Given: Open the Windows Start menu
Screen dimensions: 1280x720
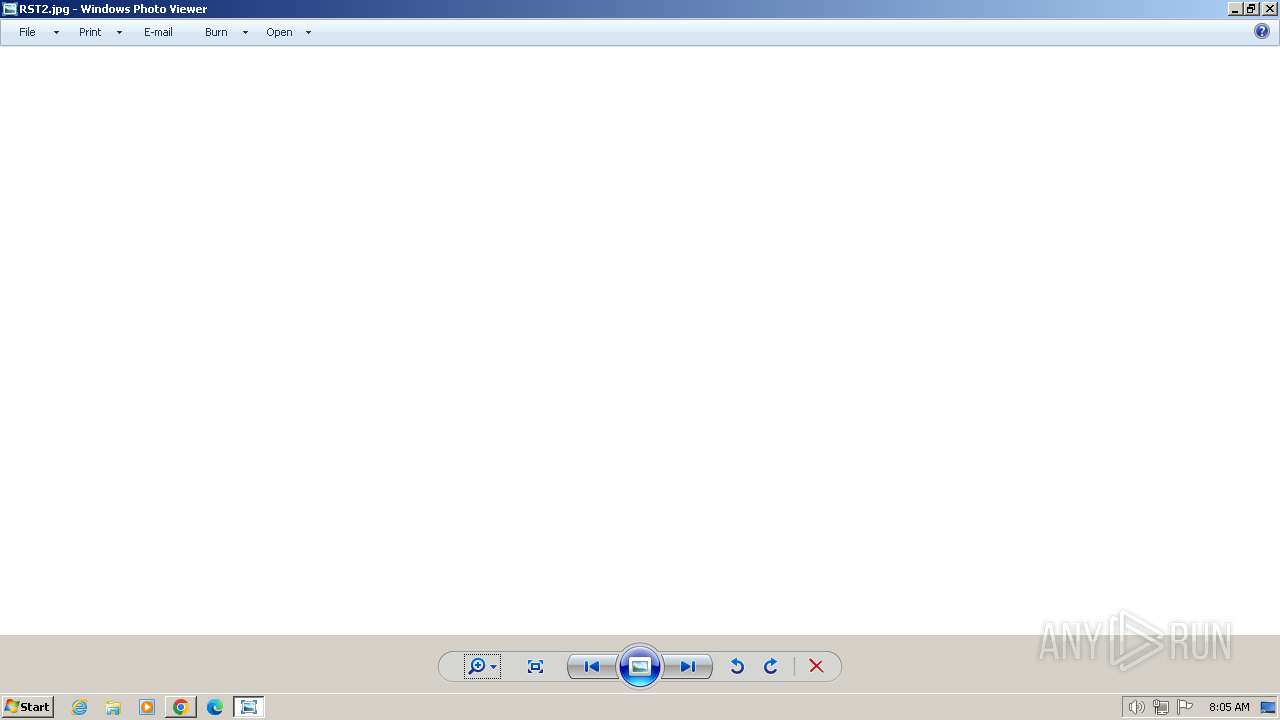Looking at the screenshot, I should (27, 706).
